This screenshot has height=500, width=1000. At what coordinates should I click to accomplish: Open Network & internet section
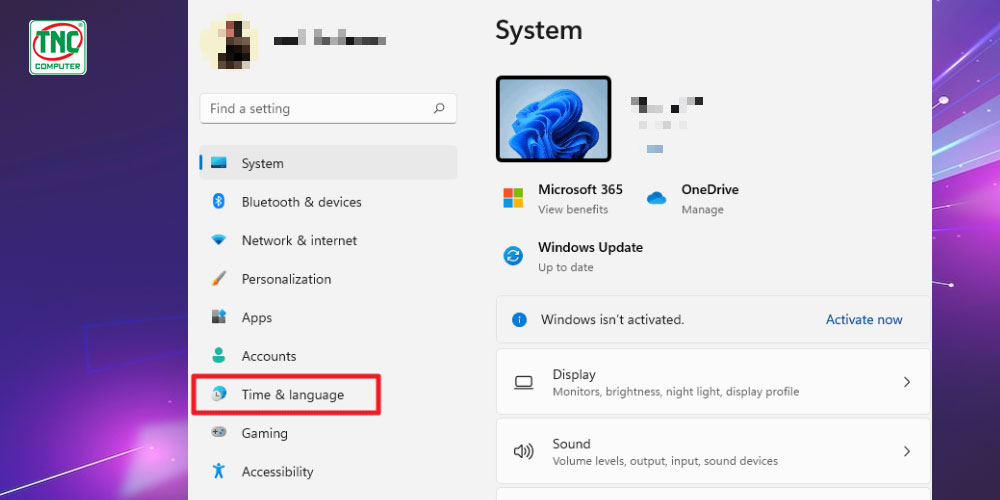point(299,240)
